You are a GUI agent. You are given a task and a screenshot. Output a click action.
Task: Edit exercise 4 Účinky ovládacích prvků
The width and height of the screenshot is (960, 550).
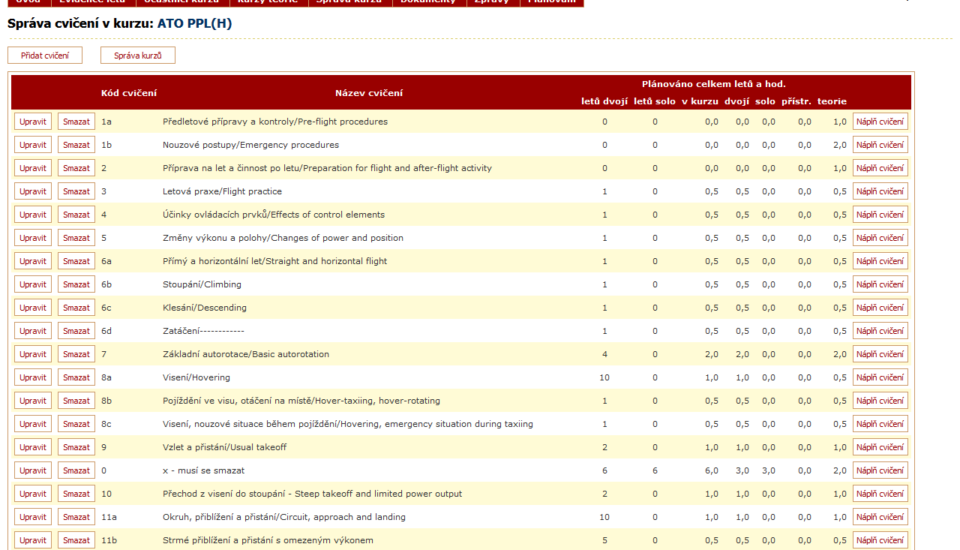point(32,214)
